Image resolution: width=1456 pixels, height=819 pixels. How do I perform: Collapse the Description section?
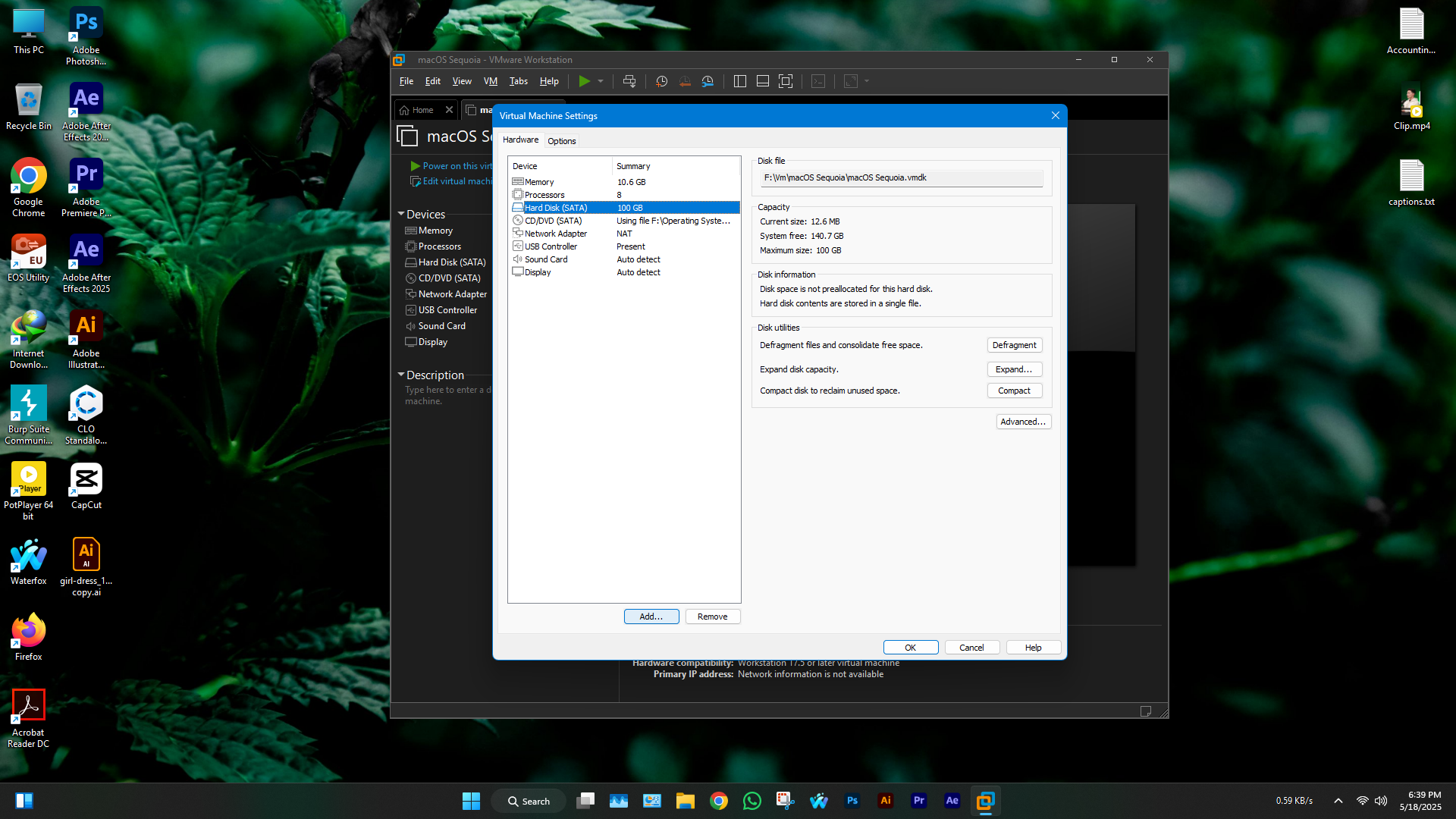[x=401, y=375]
